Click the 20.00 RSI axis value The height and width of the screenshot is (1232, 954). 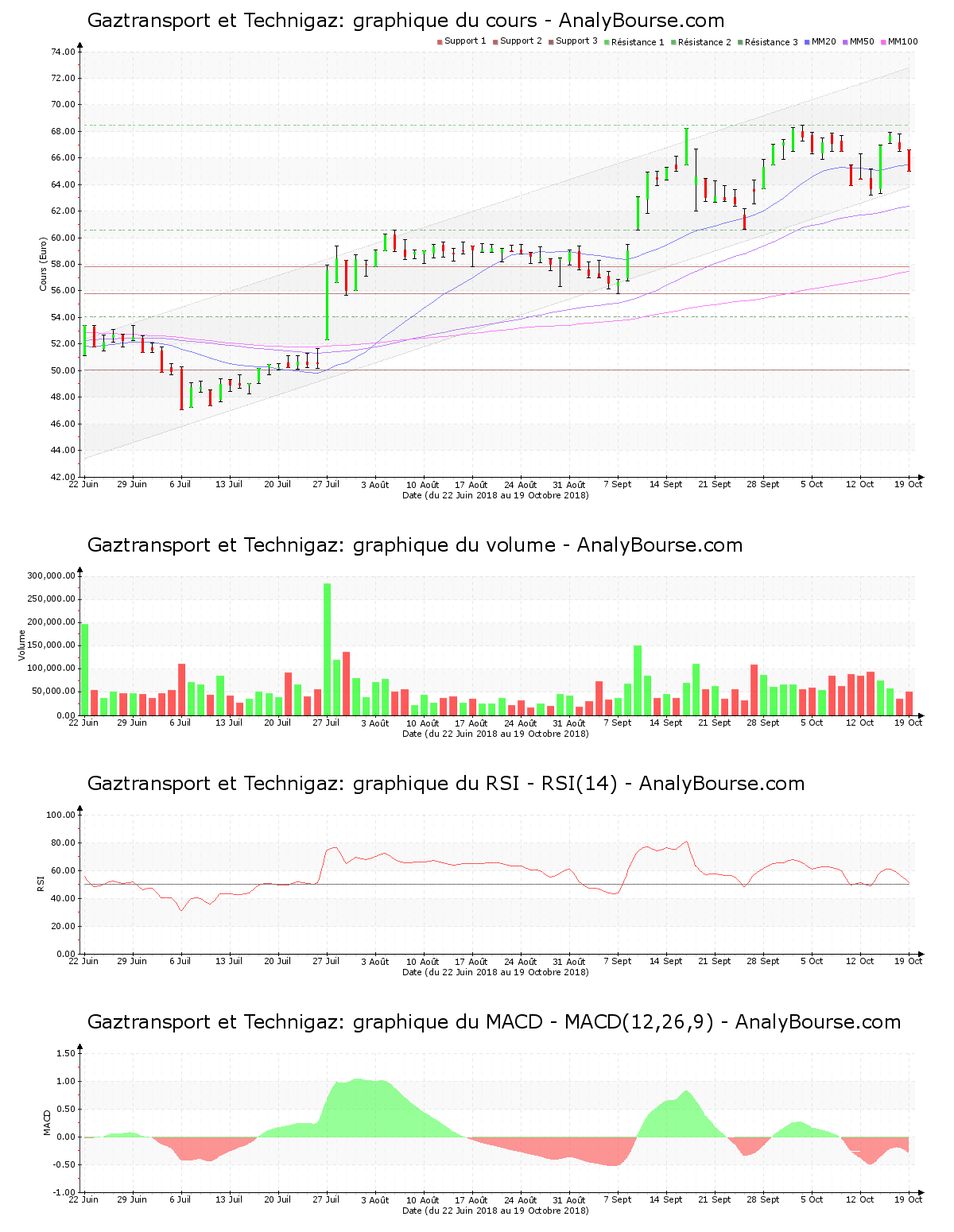point(64,926)
